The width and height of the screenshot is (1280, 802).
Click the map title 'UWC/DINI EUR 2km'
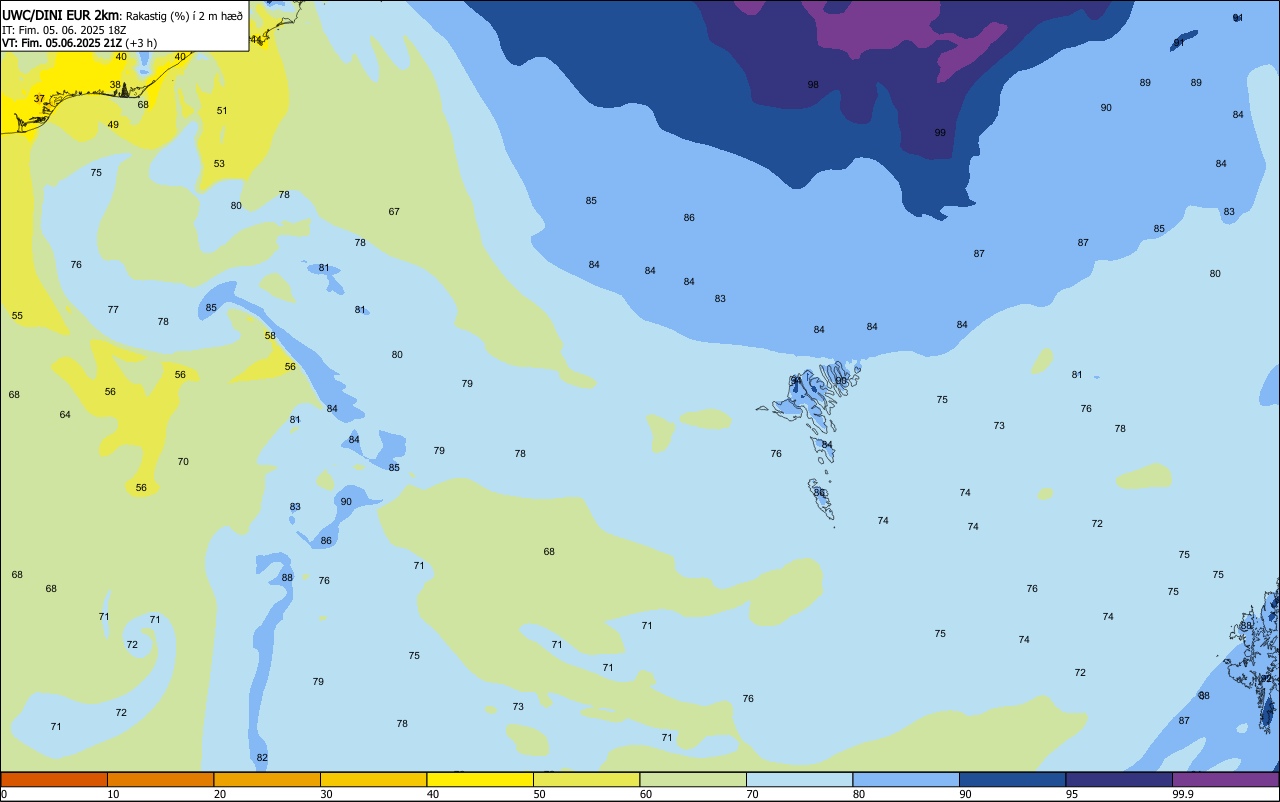click(x=61, y=15)
